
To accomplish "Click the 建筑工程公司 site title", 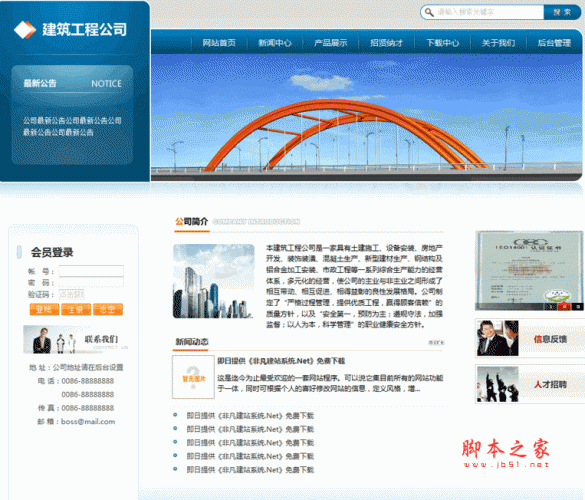I will [84, 30].
